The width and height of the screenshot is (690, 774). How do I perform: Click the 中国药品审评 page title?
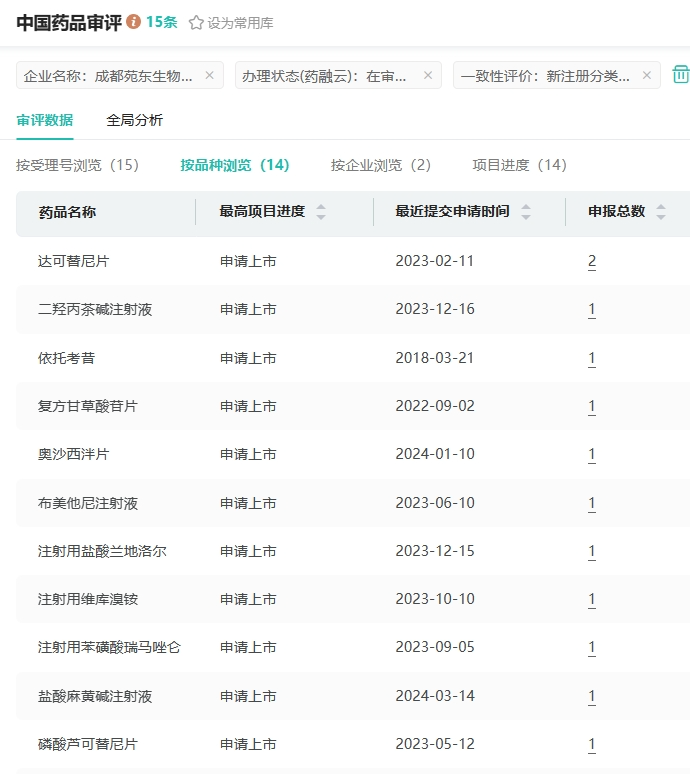69,23
